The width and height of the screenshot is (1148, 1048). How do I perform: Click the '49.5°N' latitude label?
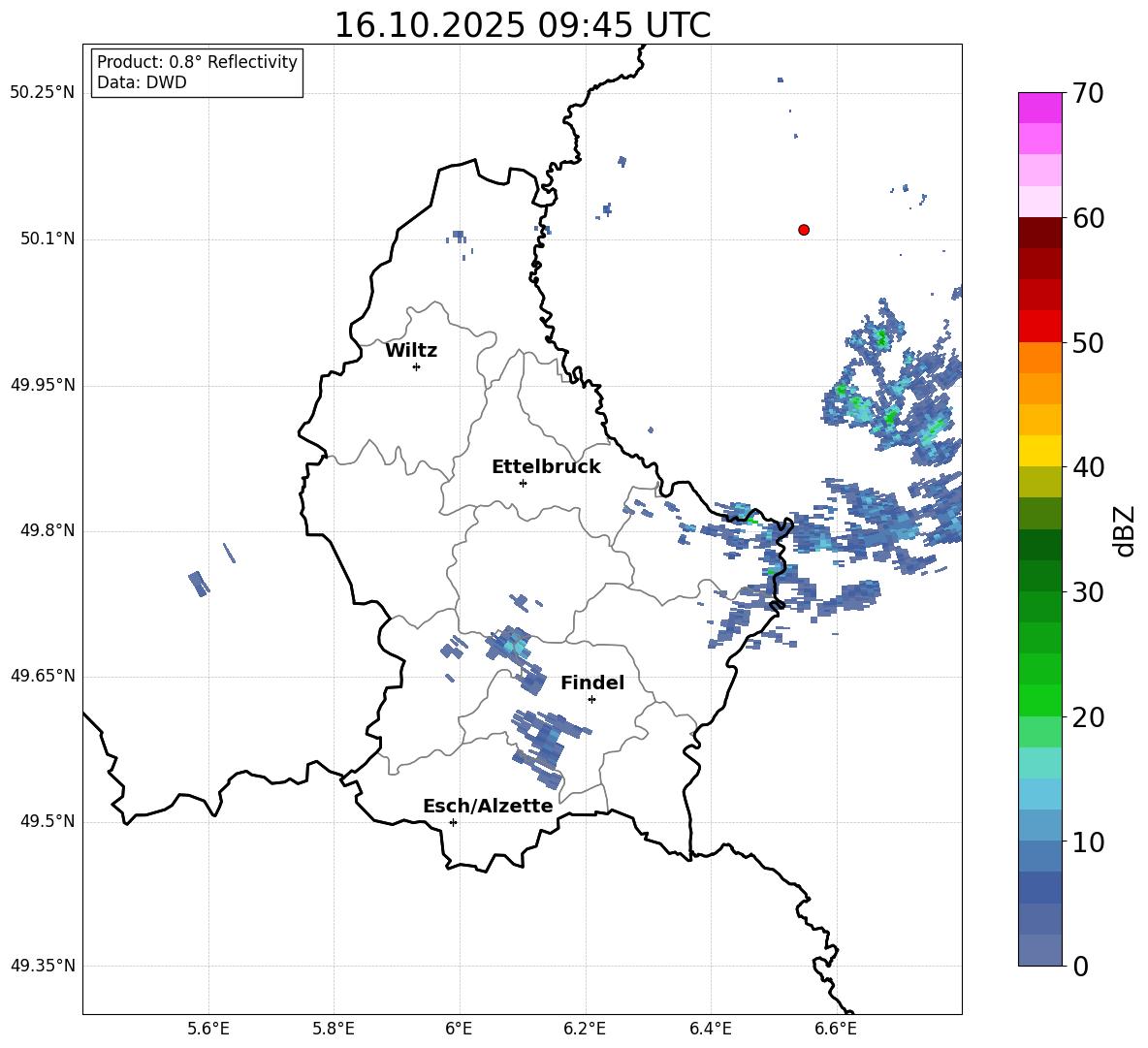click(48, 821)
